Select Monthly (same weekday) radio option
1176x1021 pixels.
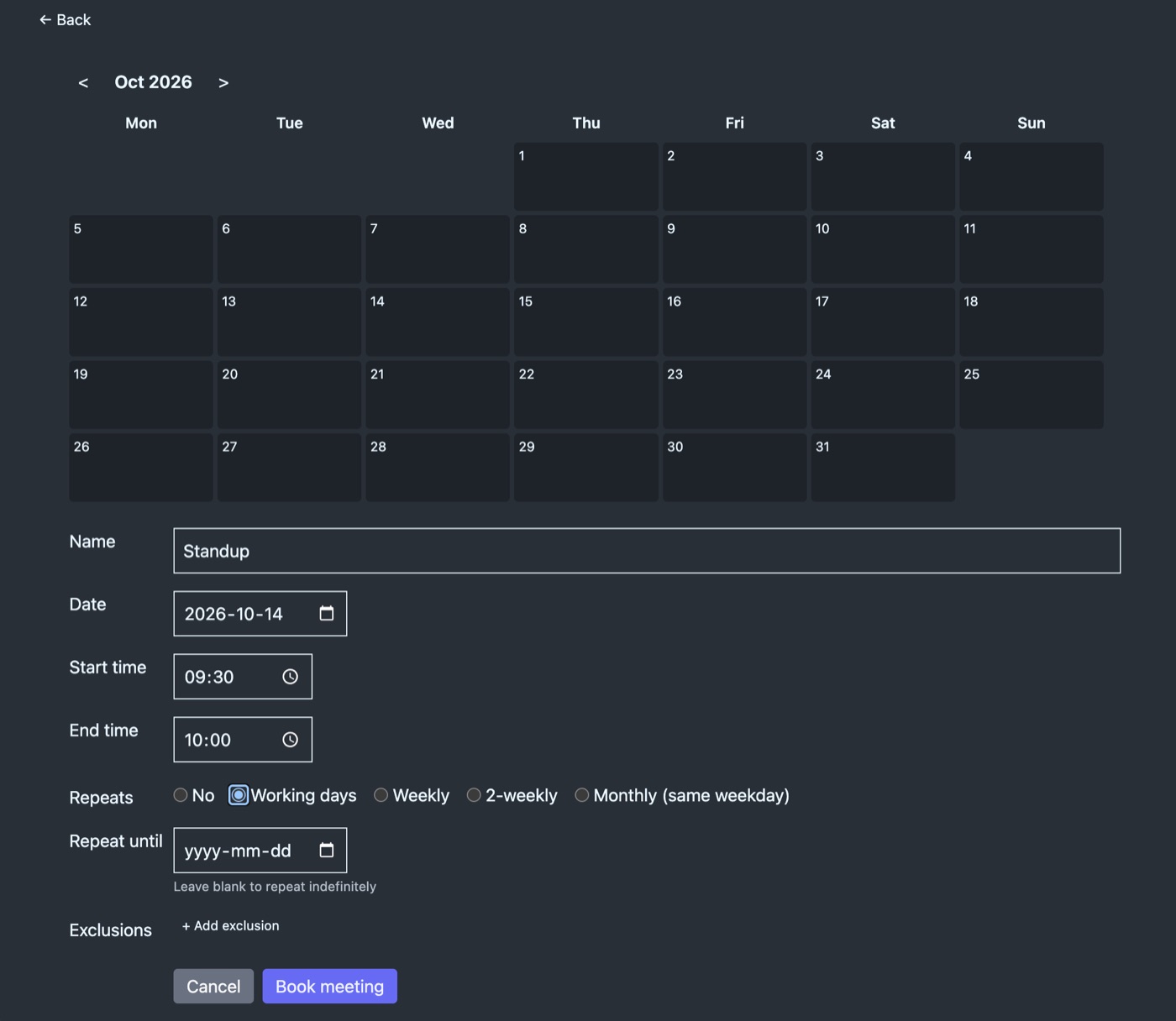(x=581, y=795)
